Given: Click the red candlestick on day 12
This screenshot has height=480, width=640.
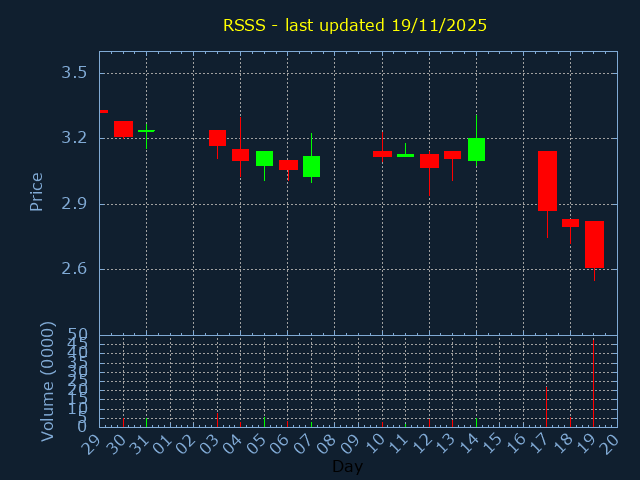Looking at the screenshot, I should (x=429, y=160).
